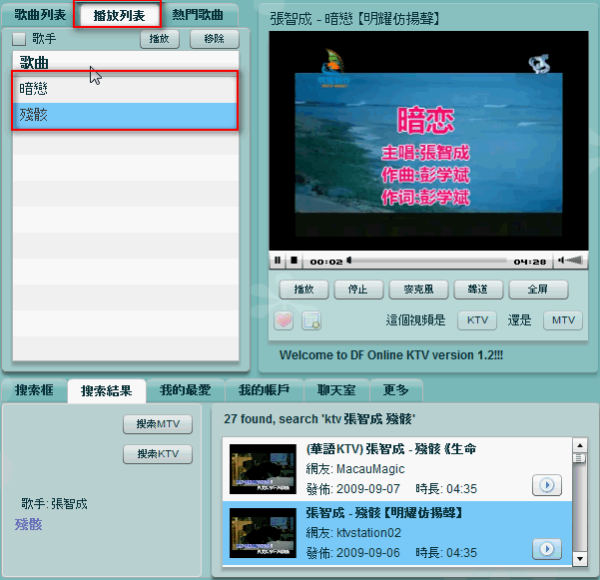Click the title (華語KTV) 張智成 - 殘骸

click(391, 449)
